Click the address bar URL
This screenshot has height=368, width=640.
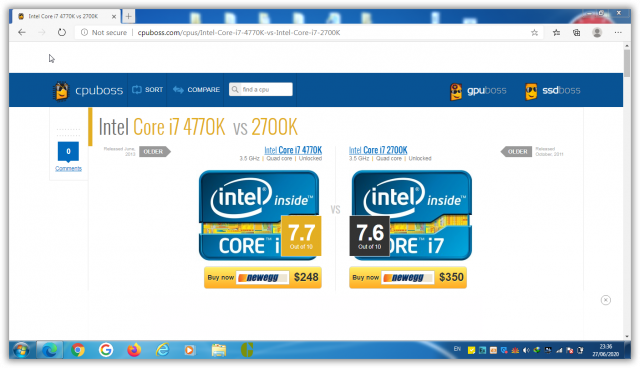coord(239,33)
